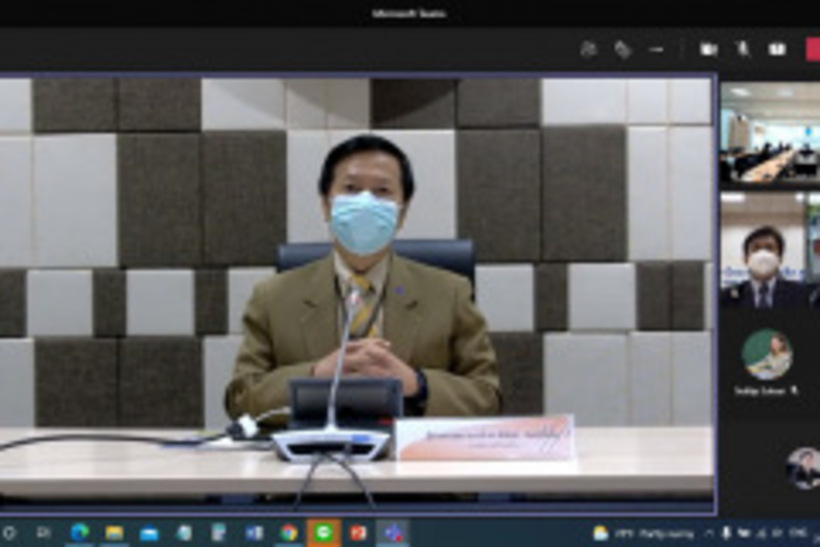This screenshot has width=820, height=547.
Task: Toggle the Teams microphone mute button
Action: 743,49
